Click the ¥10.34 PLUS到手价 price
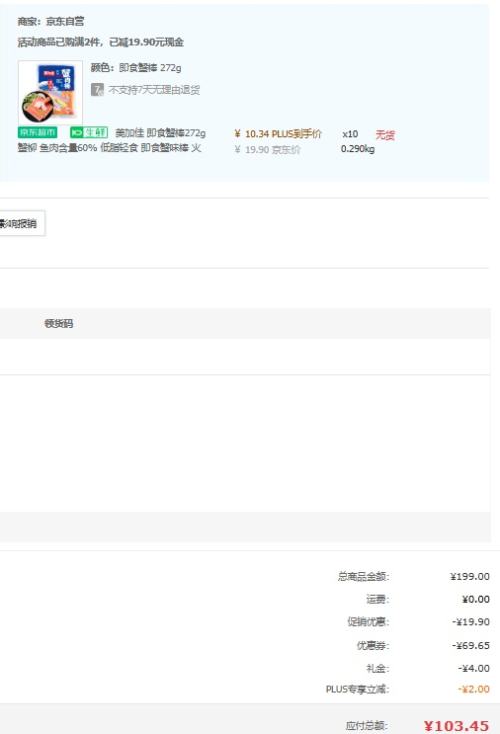500x734 pixels. [278, 134]
